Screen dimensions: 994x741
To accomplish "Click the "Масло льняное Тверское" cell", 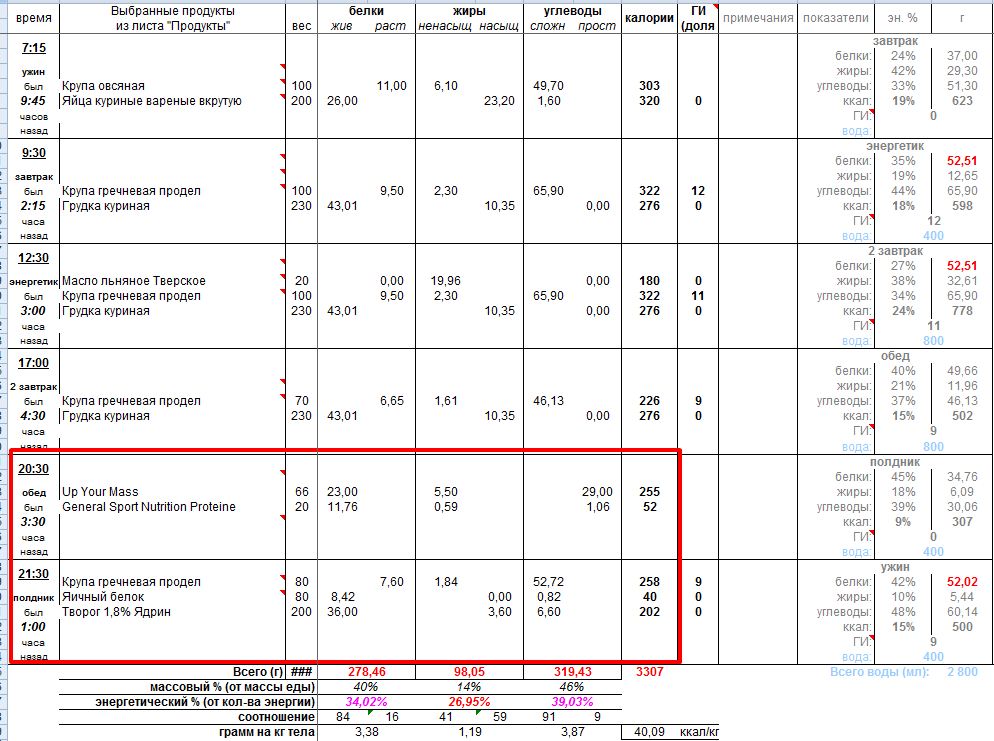I will (x=134, y=281).
